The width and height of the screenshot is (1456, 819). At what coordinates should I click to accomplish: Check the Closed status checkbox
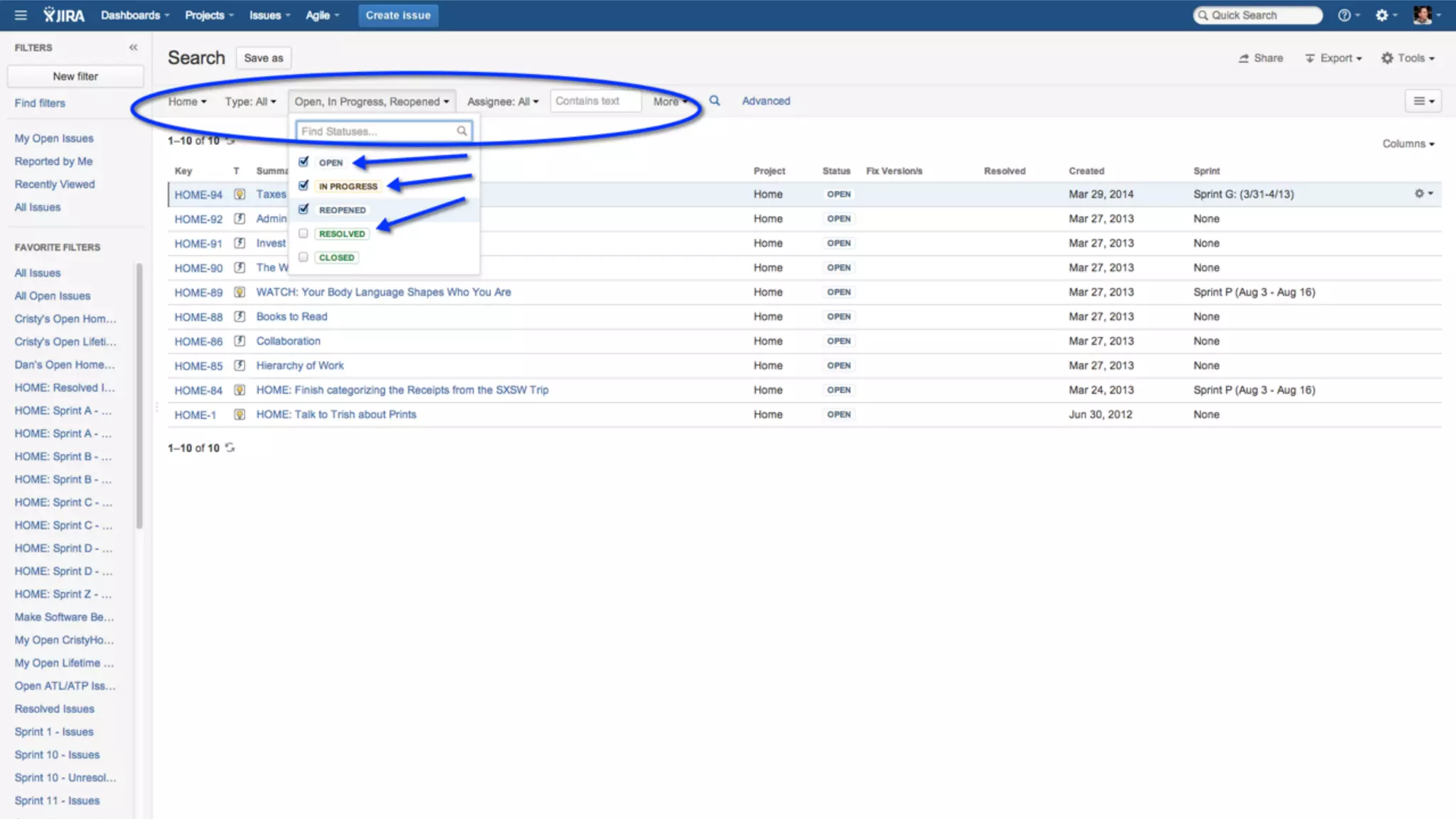click(304, 257)
